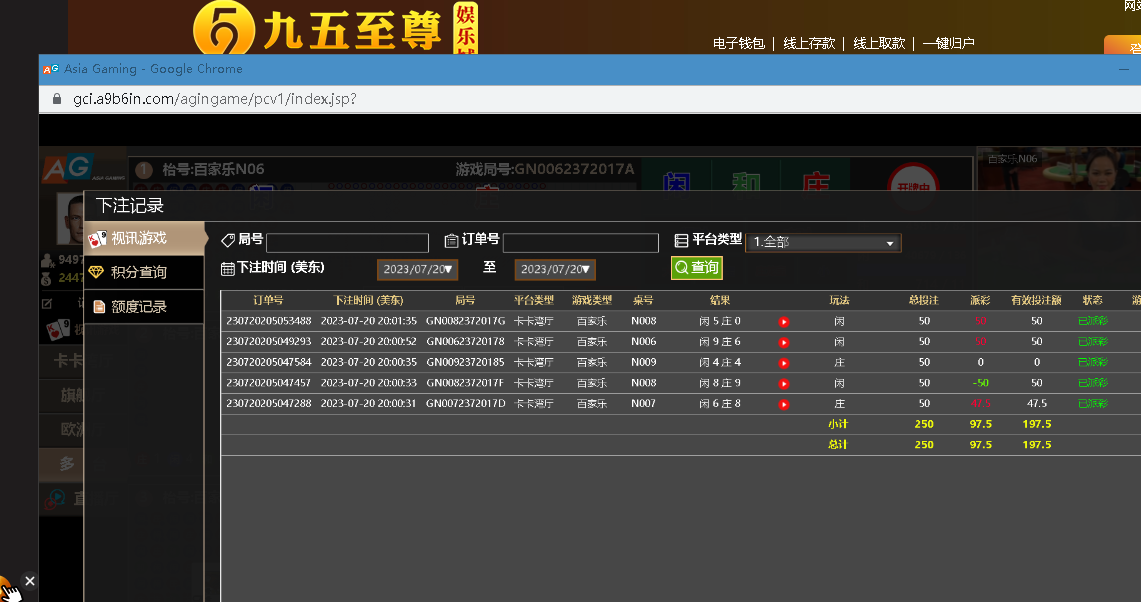
Task: Open the end date picker after 至
Action: [x=554, y=269]
